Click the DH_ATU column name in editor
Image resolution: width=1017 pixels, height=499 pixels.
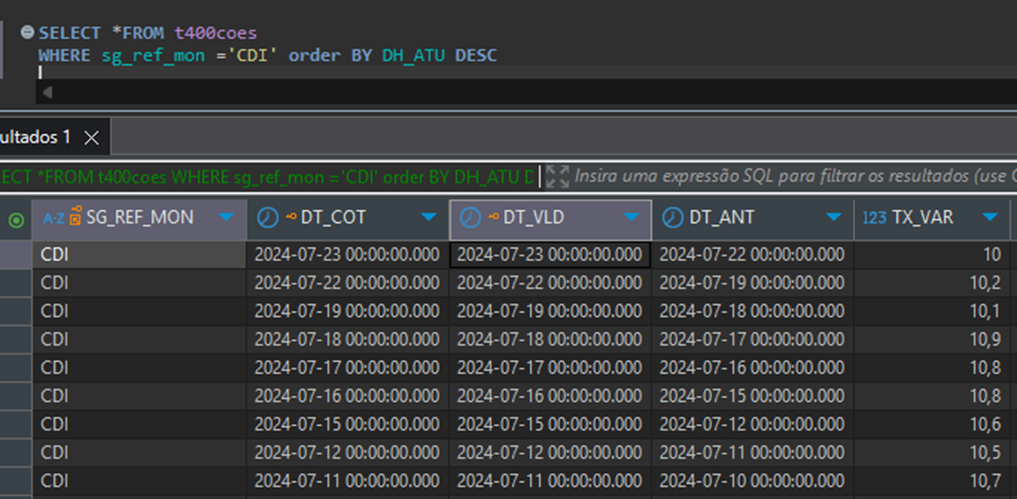tap(414, 56)
